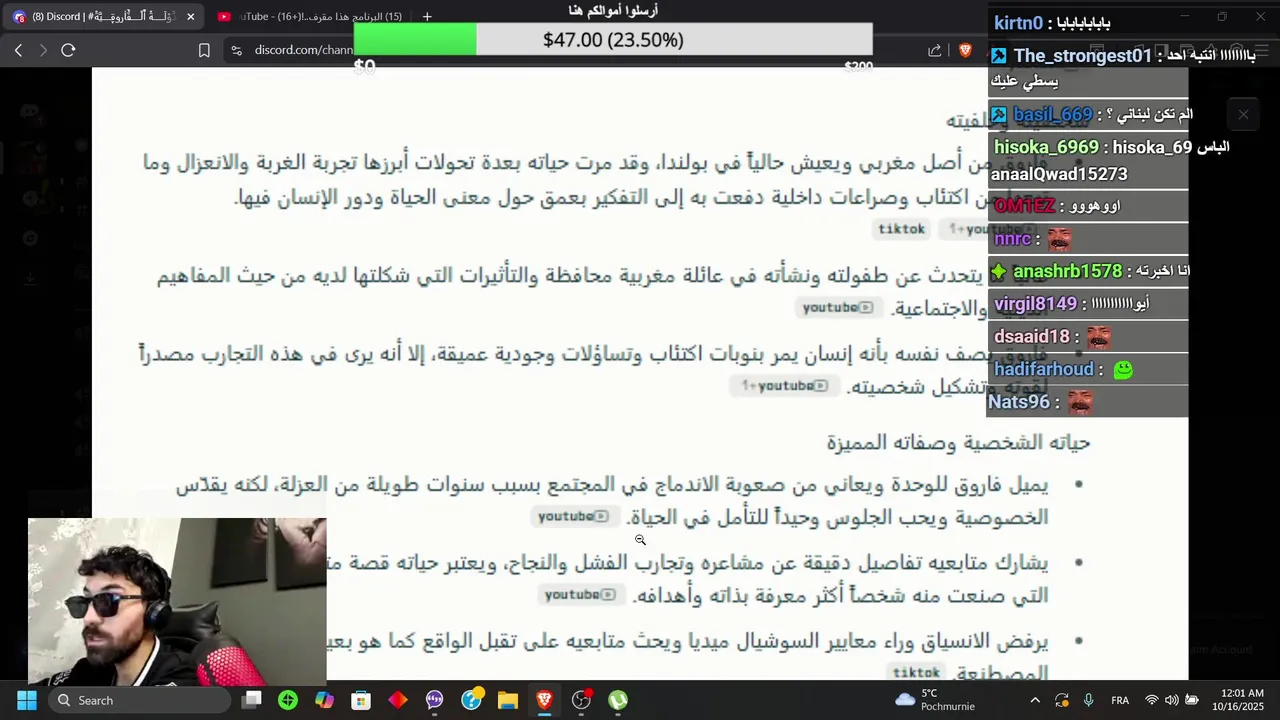Reload the Discord page

pos(68,50)
